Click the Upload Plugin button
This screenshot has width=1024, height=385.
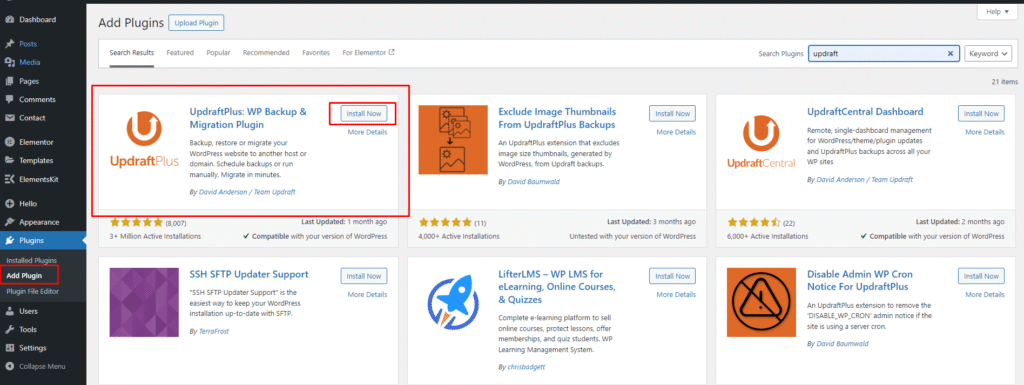196,23
